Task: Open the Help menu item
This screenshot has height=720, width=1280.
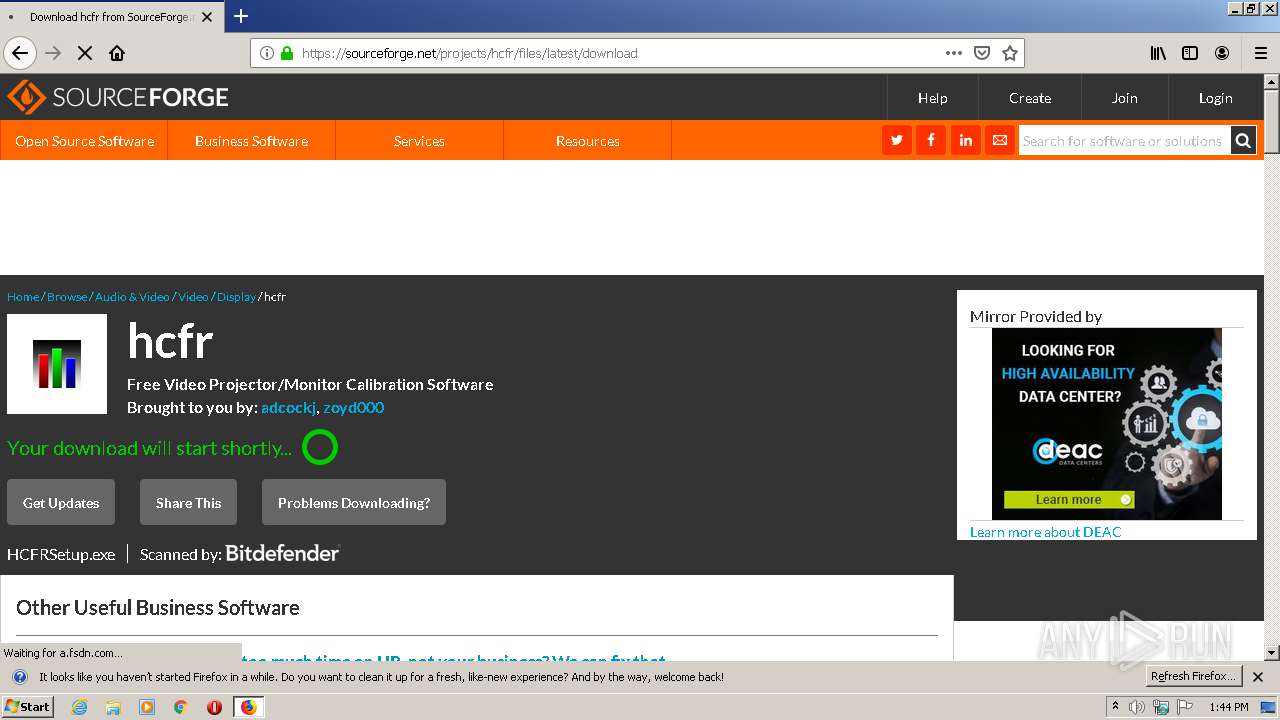Action: (x=932, y=98)
